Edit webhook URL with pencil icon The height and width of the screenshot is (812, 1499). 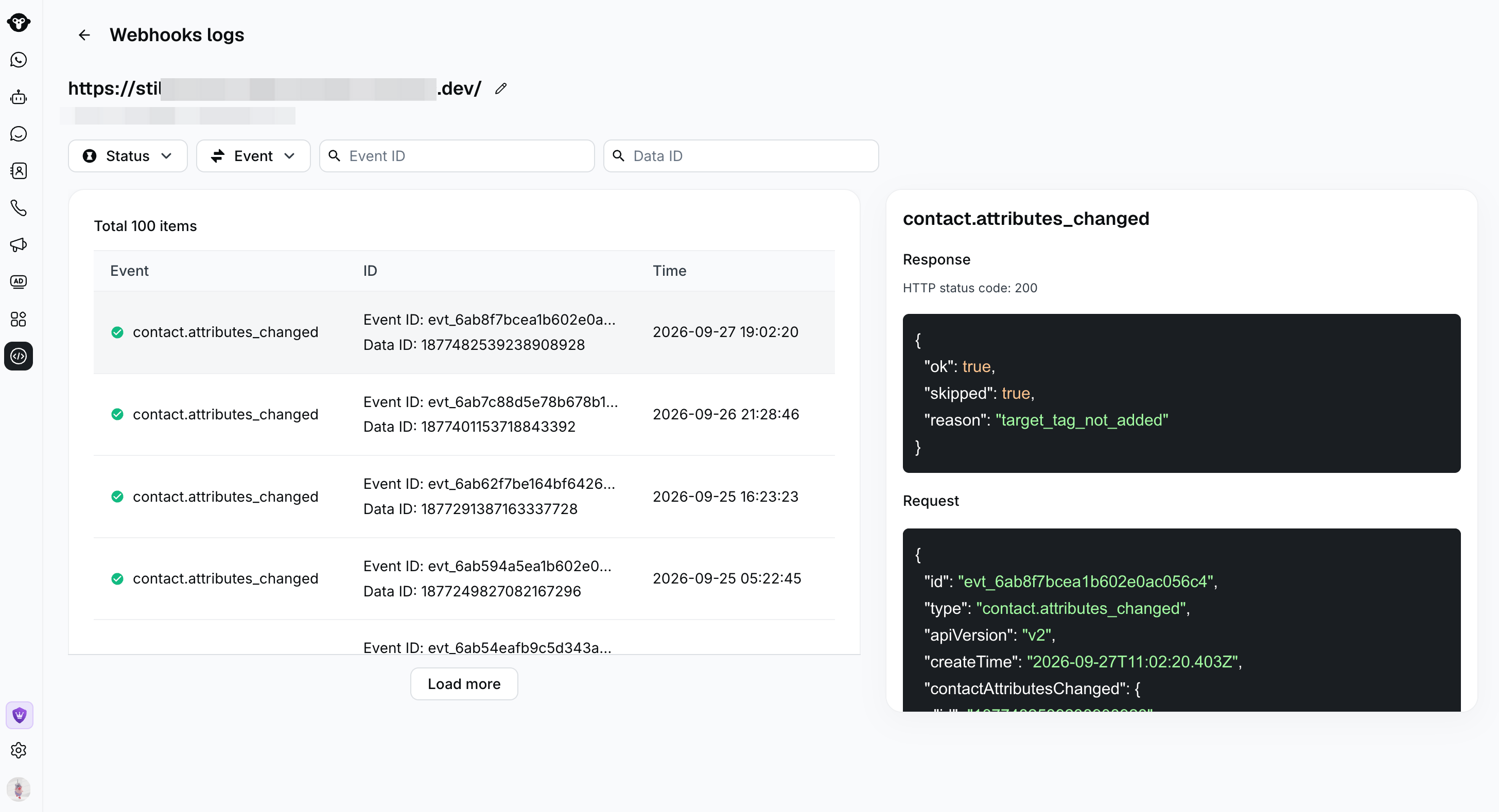coord(501,89)
